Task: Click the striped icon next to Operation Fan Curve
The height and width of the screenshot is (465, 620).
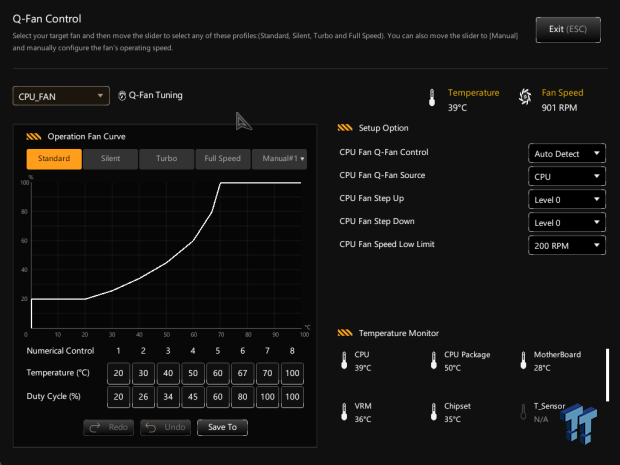Action: coord(34,137)
